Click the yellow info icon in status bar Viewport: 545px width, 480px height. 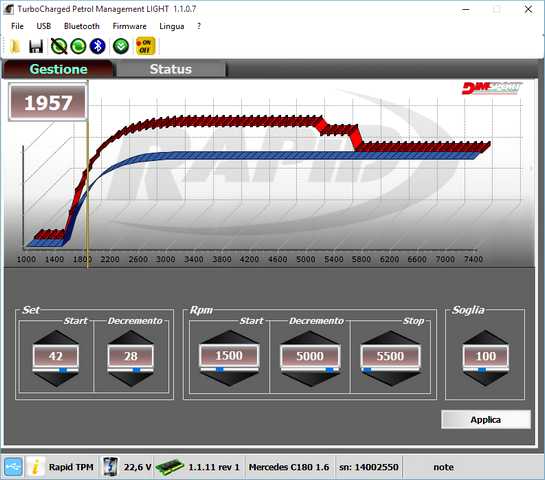point(36,467)
